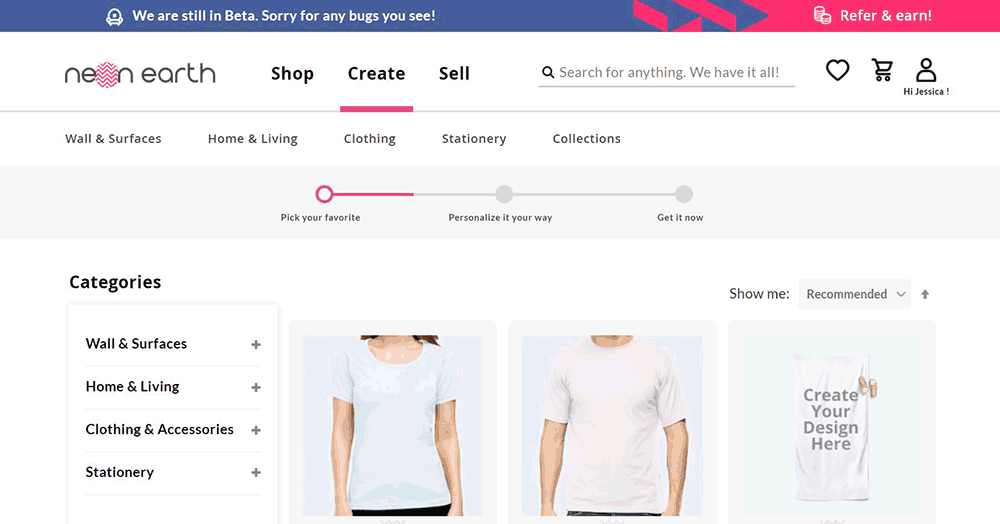Viewport: 1000px width, 524px height.
Task: Click the neon earth logo
Action: pos(140,74)
